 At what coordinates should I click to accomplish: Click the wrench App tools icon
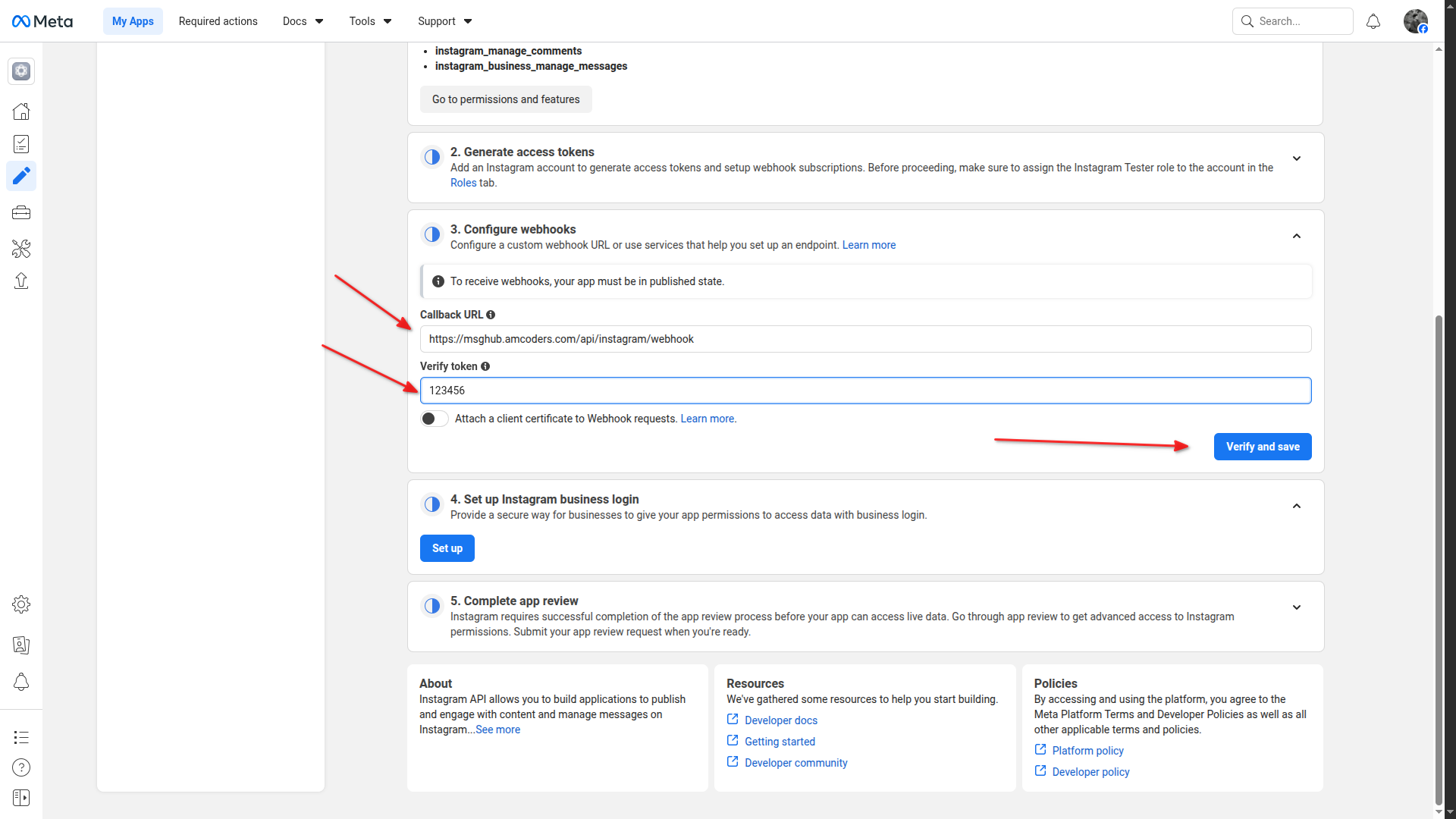21,249
